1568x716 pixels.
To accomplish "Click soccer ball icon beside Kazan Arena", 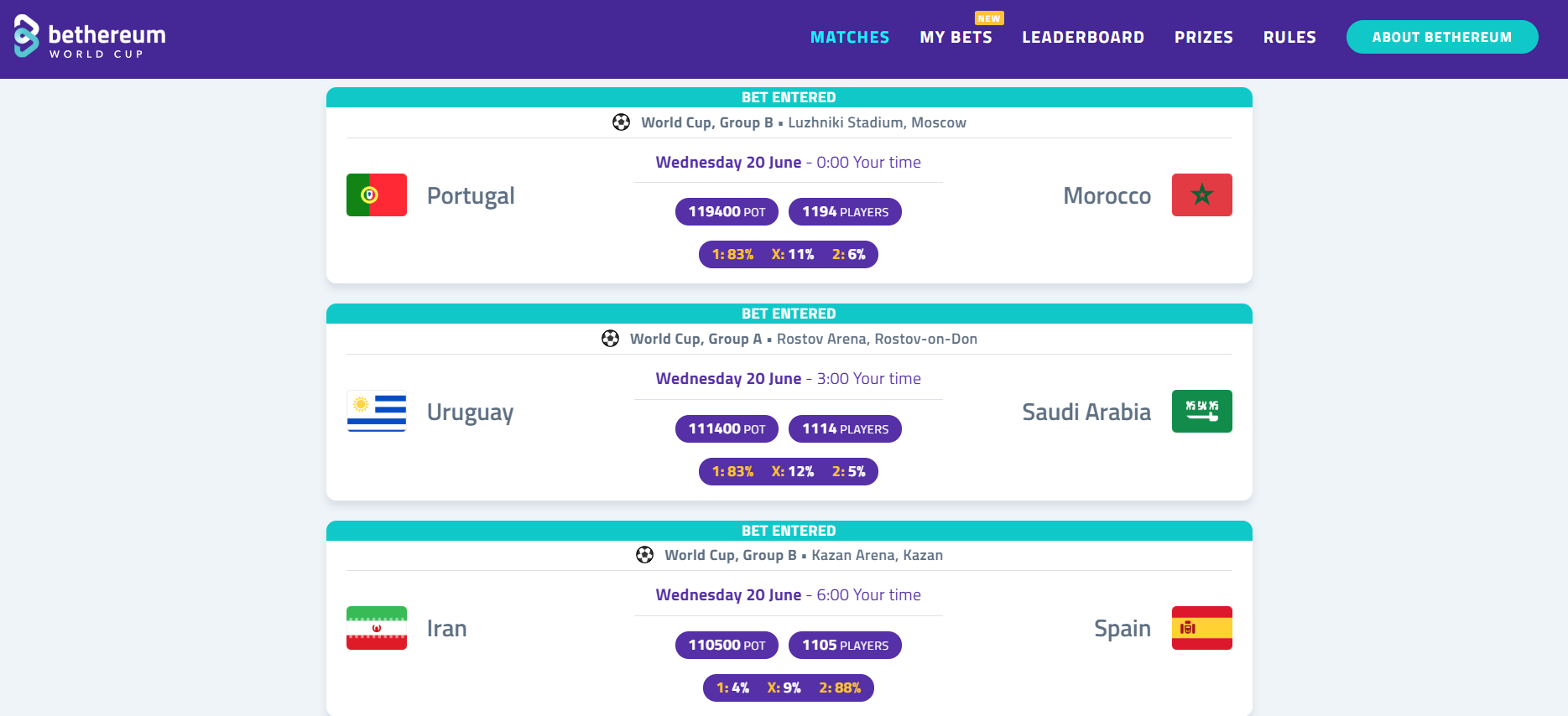I will pos(644,555).
